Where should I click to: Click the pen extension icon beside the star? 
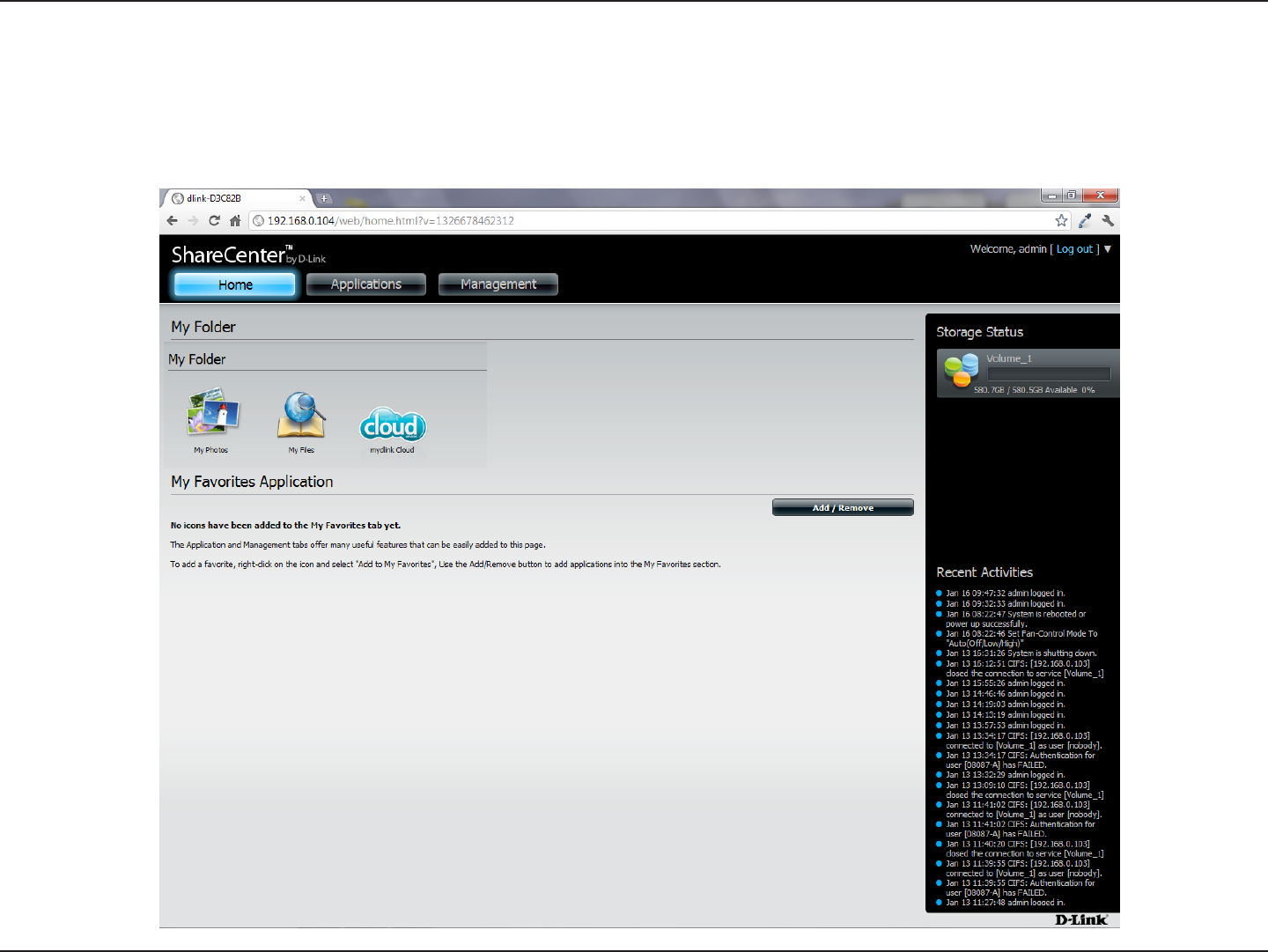tap(1085, 221)
